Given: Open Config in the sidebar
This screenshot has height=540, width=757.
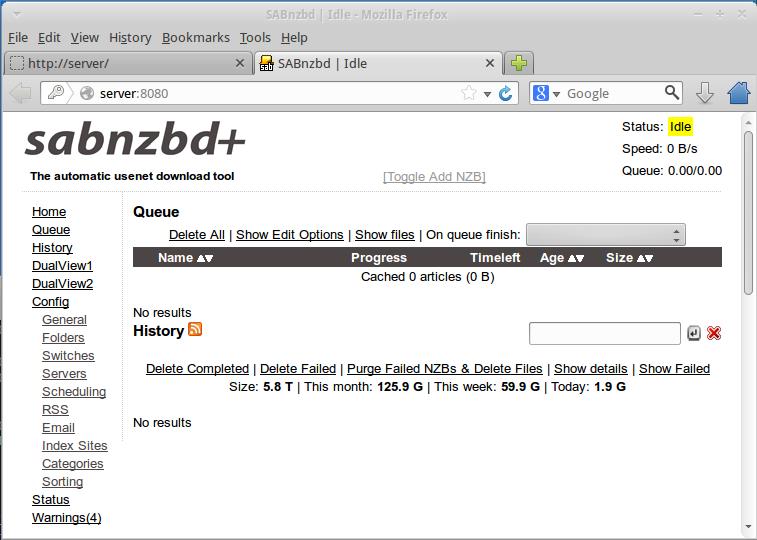Looking at the screenshot, I should click(x=50, y=302).
